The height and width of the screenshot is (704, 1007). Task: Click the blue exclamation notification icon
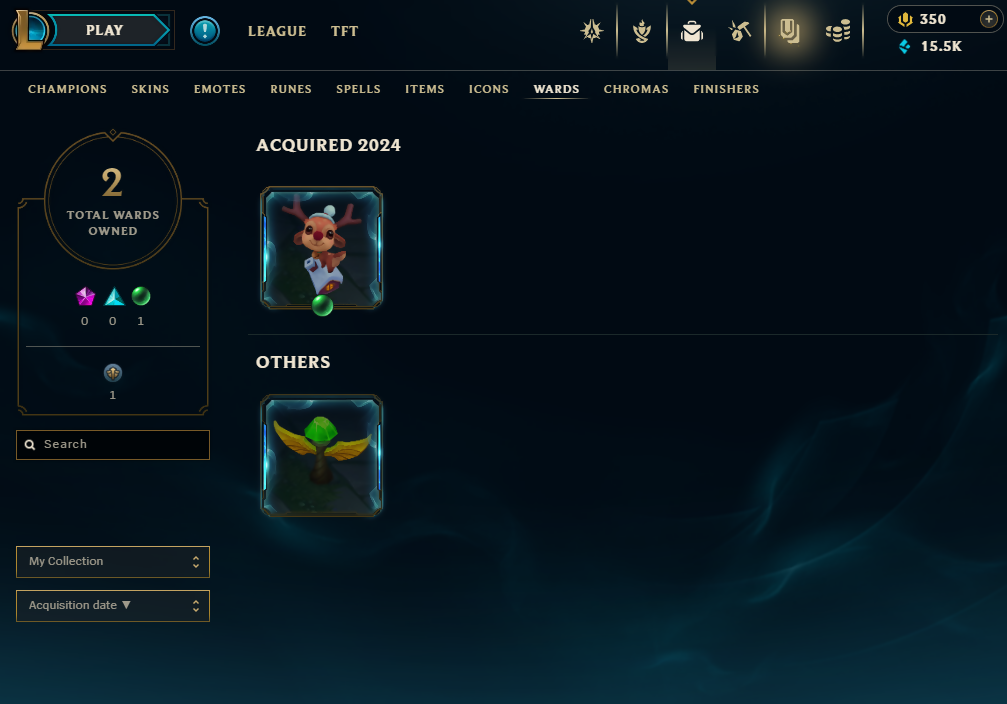click(x=205, y=31)
